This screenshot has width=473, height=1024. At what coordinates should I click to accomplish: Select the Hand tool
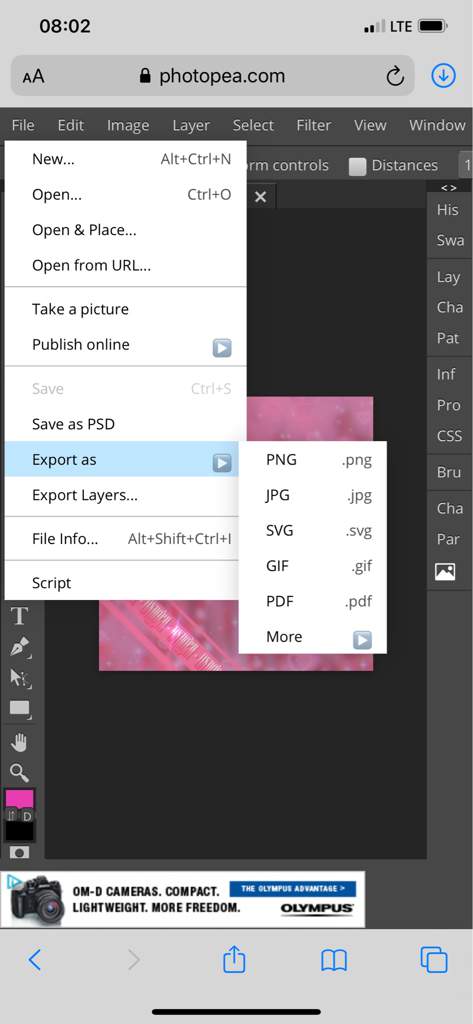pyautogui.click(x=20, y=743)
